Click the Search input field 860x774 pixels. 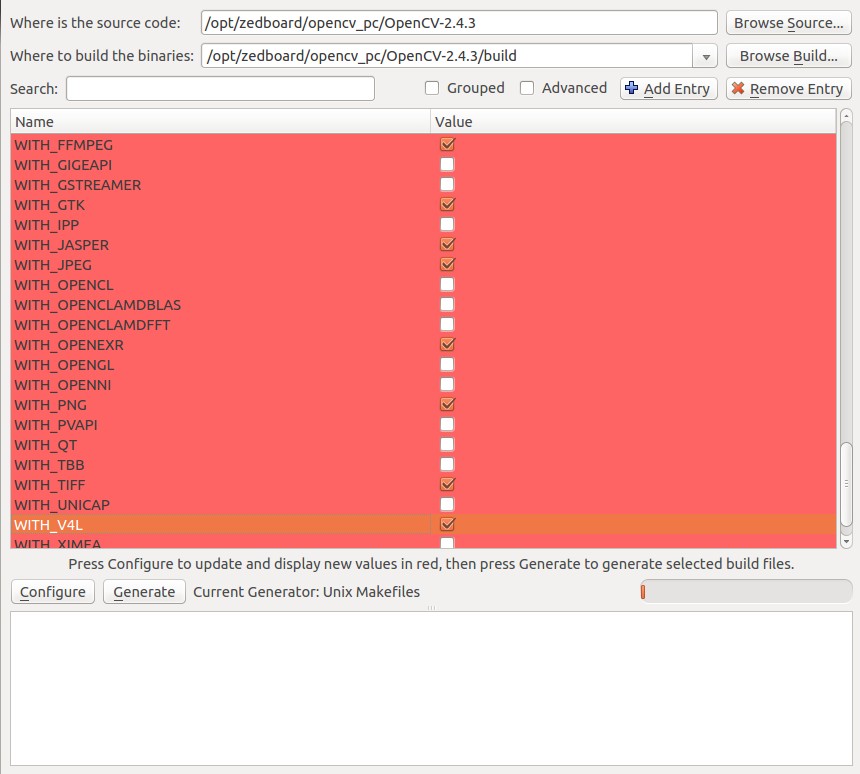pos(220,88)
